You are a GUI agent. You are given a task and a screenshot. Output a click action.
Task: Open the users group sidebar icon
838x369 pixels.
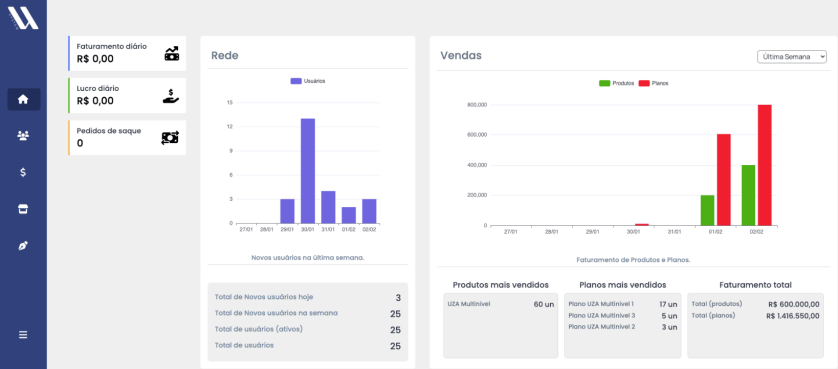(23, 136)
